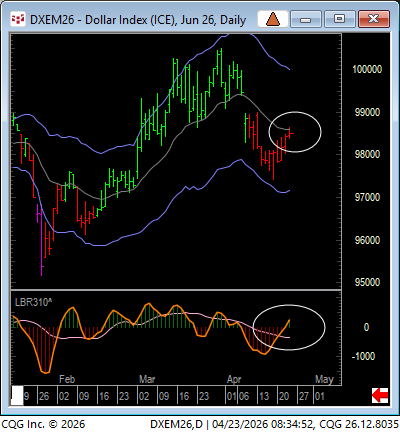This screenshot has width=400, height=432.
Task: Click date 13 on the time axis
Action: 264,396
